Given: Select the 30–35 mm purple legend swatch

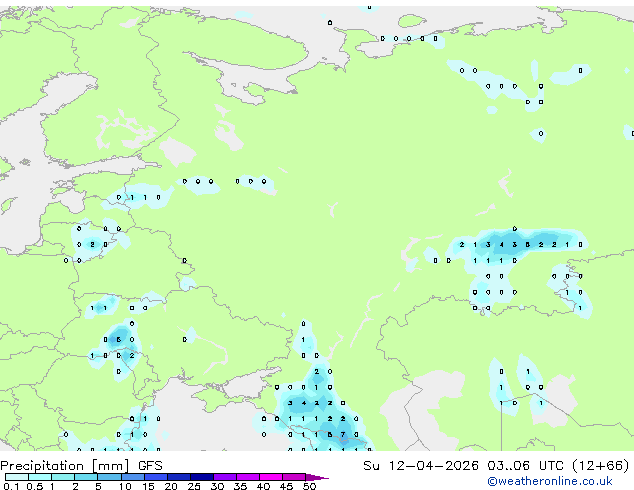Looking at the screenshot, I should click(x=225, y=477).
